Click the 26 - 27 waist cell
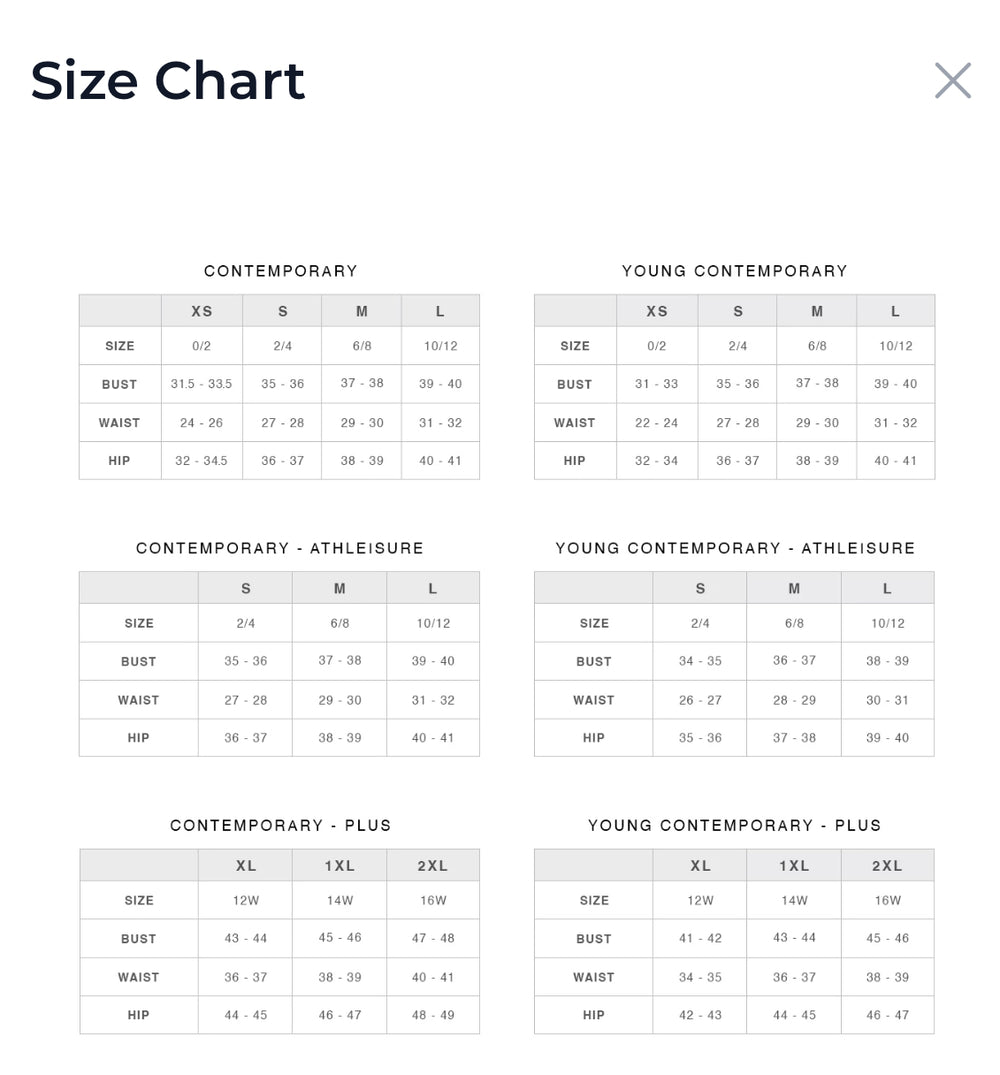The height and width of the screenshot is (1075, 1000). [x=700, y=700]
